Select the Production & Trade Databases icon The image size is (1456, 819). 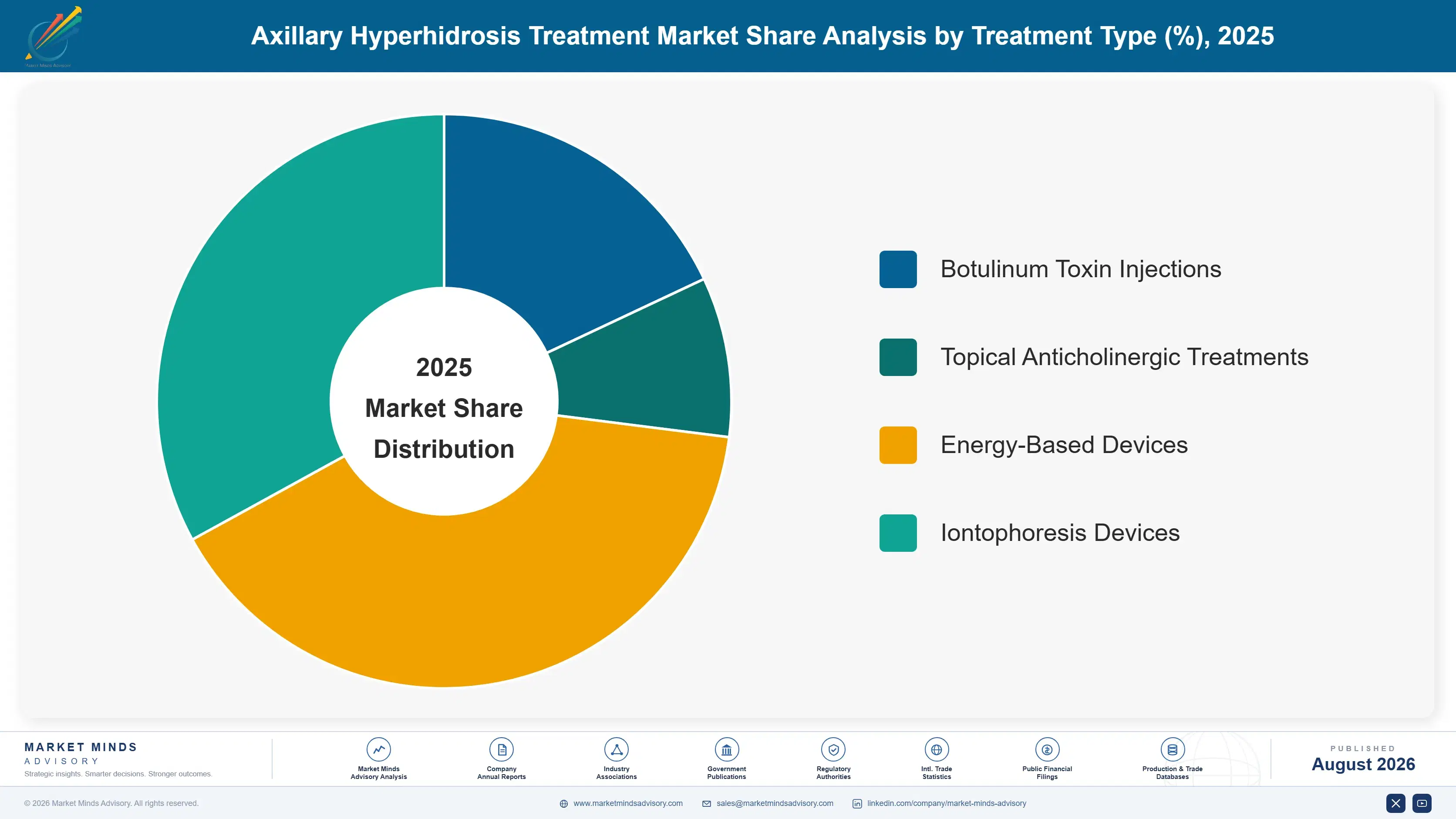pos(1172,749)
